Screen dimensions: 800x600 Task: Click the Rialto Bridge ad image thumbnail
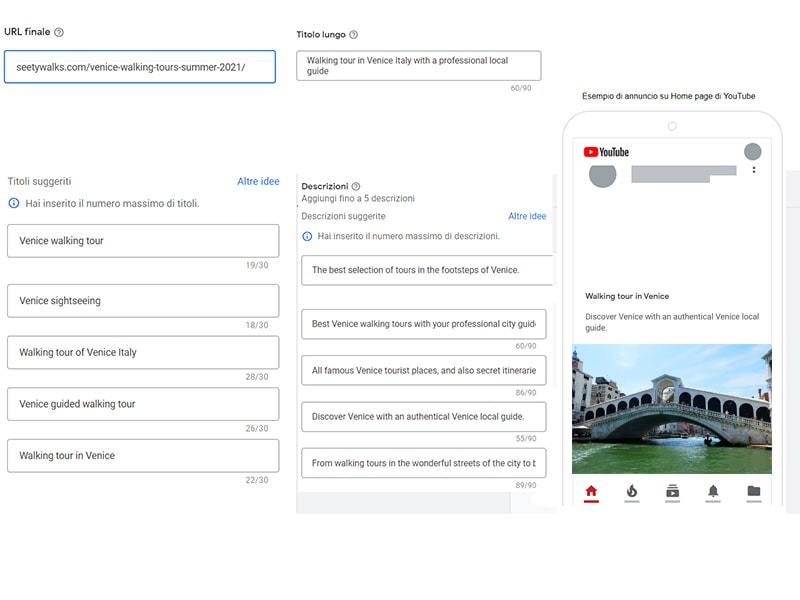[x=672, y=409]
